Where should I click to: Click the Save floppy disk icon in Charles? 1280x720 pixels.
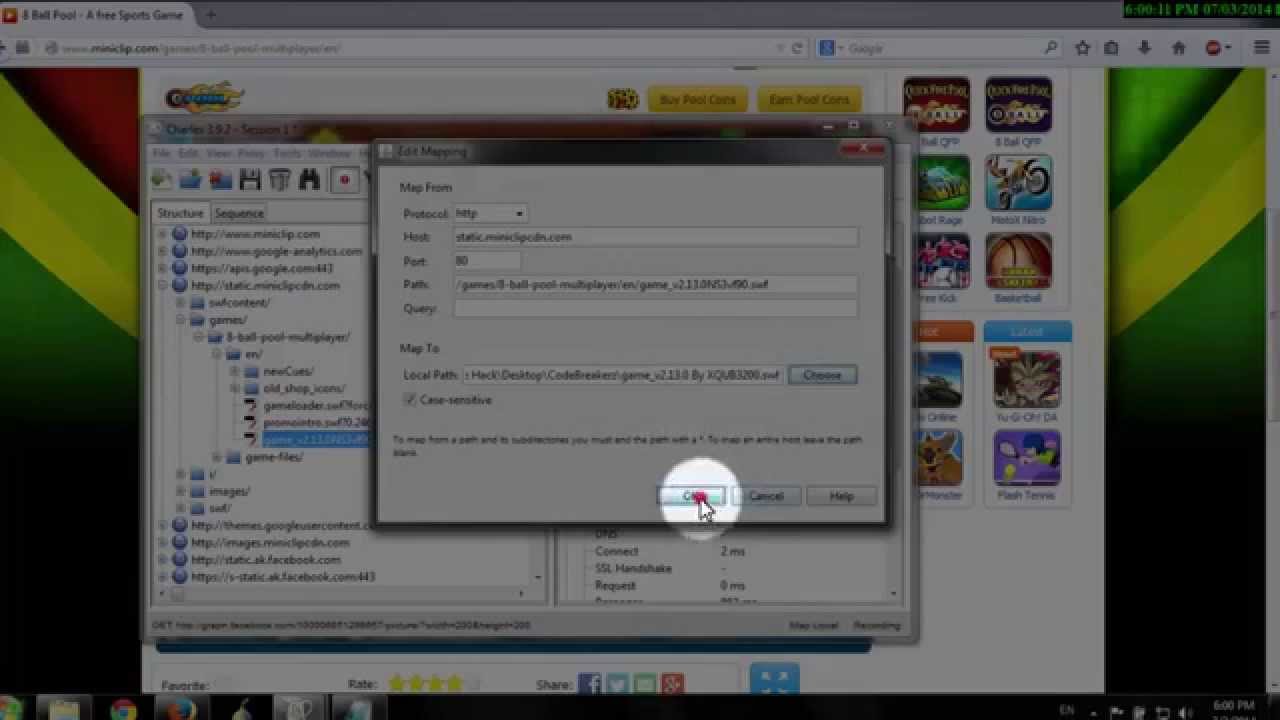250,180
